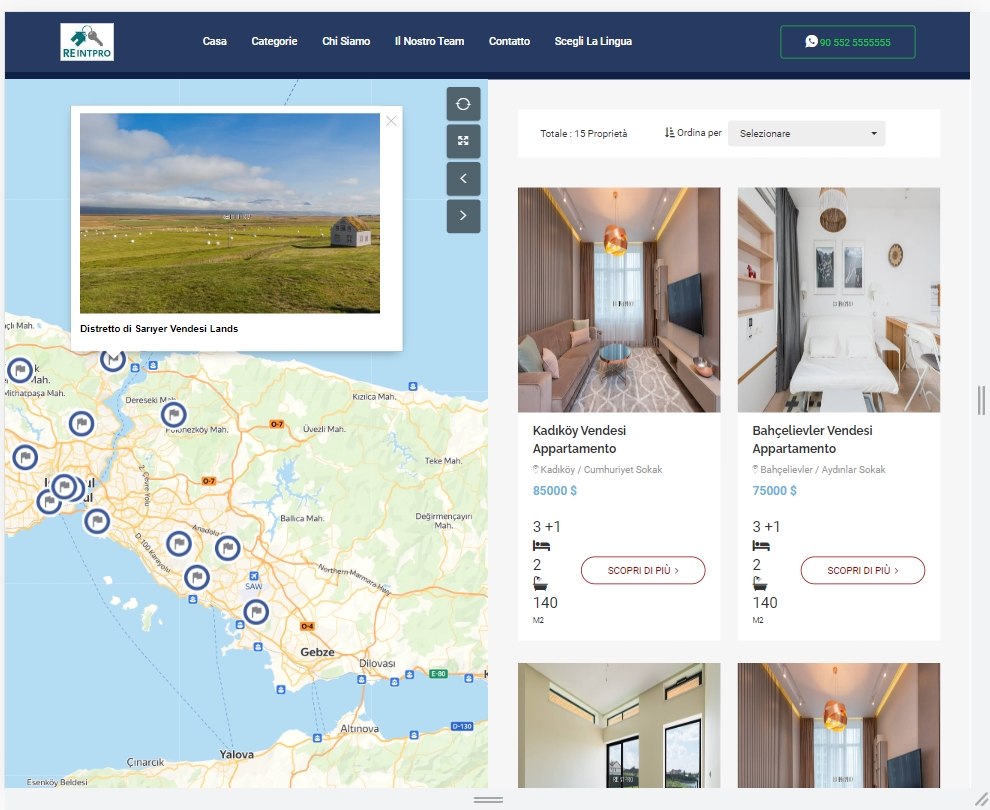990x810 pixels.
Task: Click the bed icon on the Kadıköy card
Action: pyautogui.click(x=541, y=545)
